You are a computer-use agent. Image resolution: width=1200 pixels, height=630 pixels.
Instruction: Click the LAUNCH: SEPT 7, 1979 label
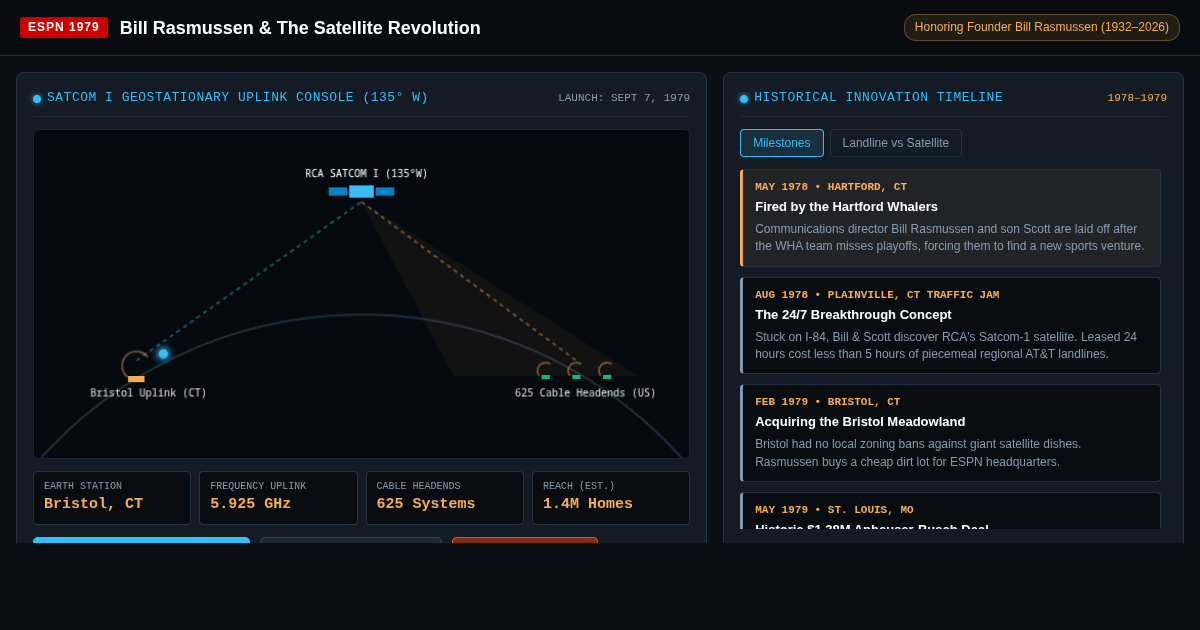tap(624, 98)
